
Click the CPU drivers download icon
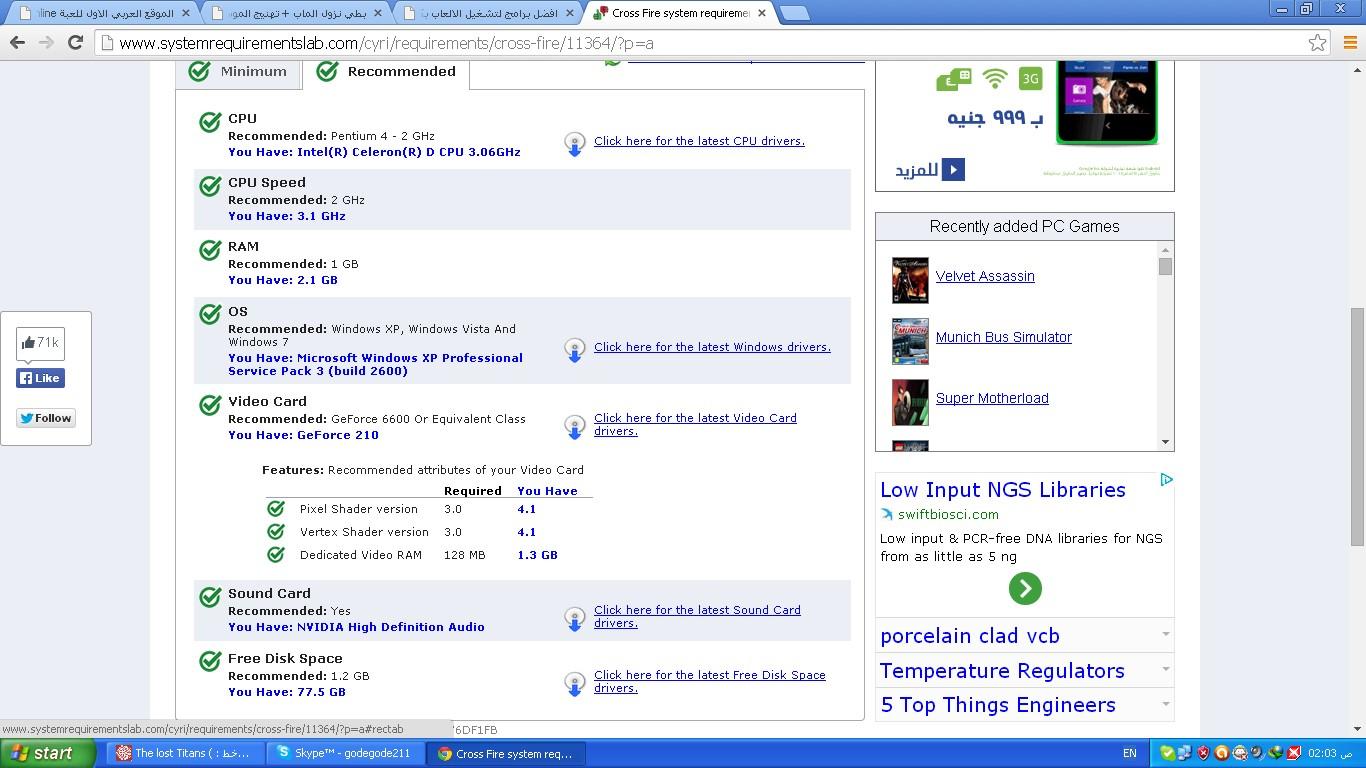[574, 144]
